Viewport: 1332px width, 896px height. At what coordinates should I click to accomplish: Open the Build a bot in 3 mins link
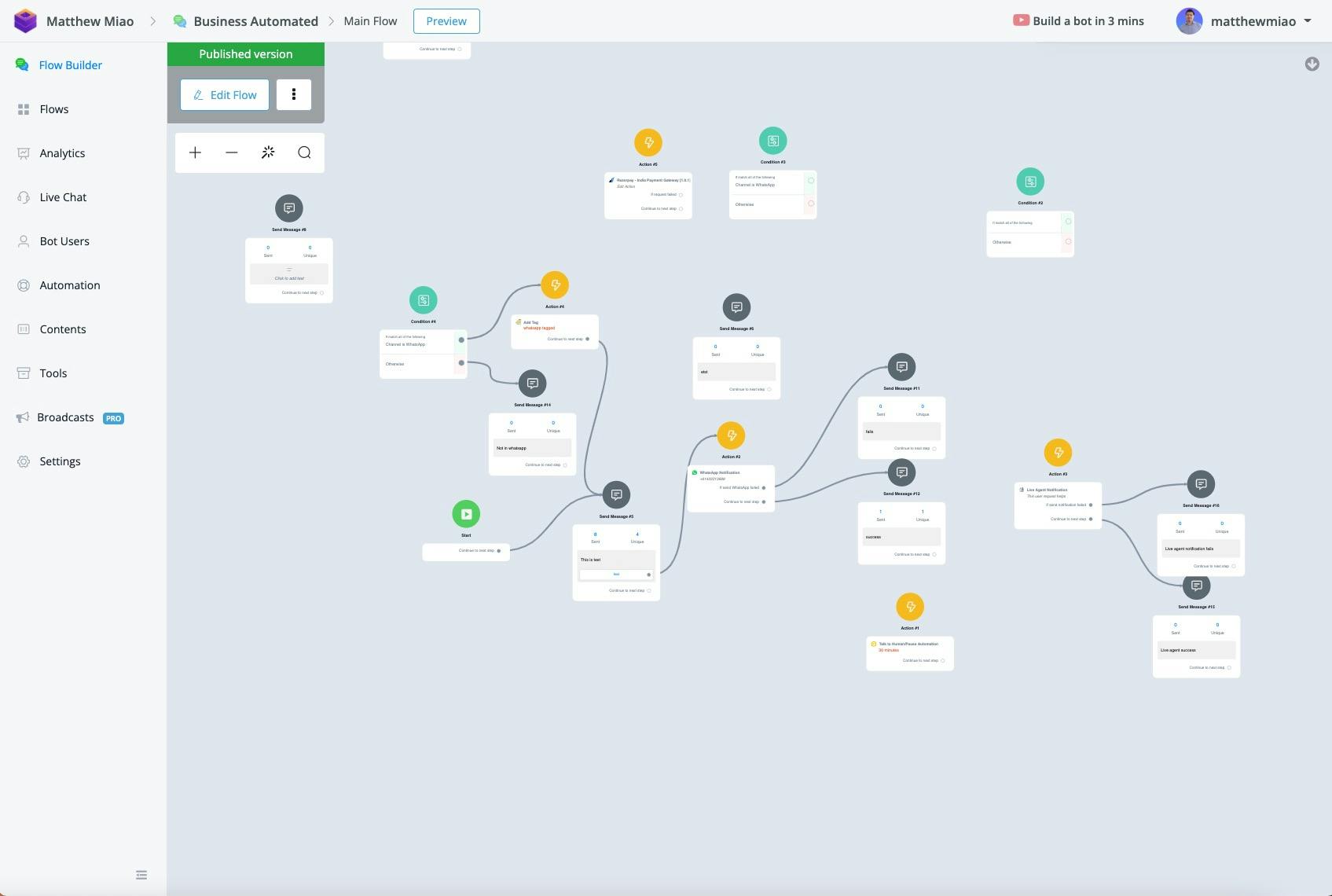pos(1078,21)
